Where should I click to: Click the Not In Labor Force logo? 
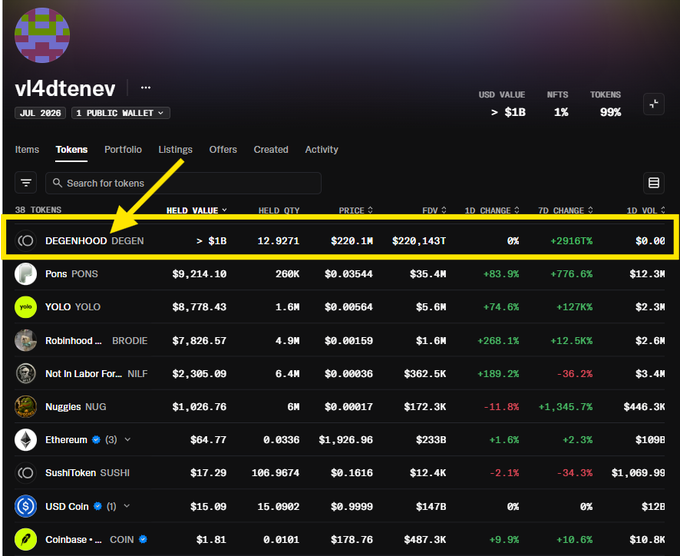point(26,373)
